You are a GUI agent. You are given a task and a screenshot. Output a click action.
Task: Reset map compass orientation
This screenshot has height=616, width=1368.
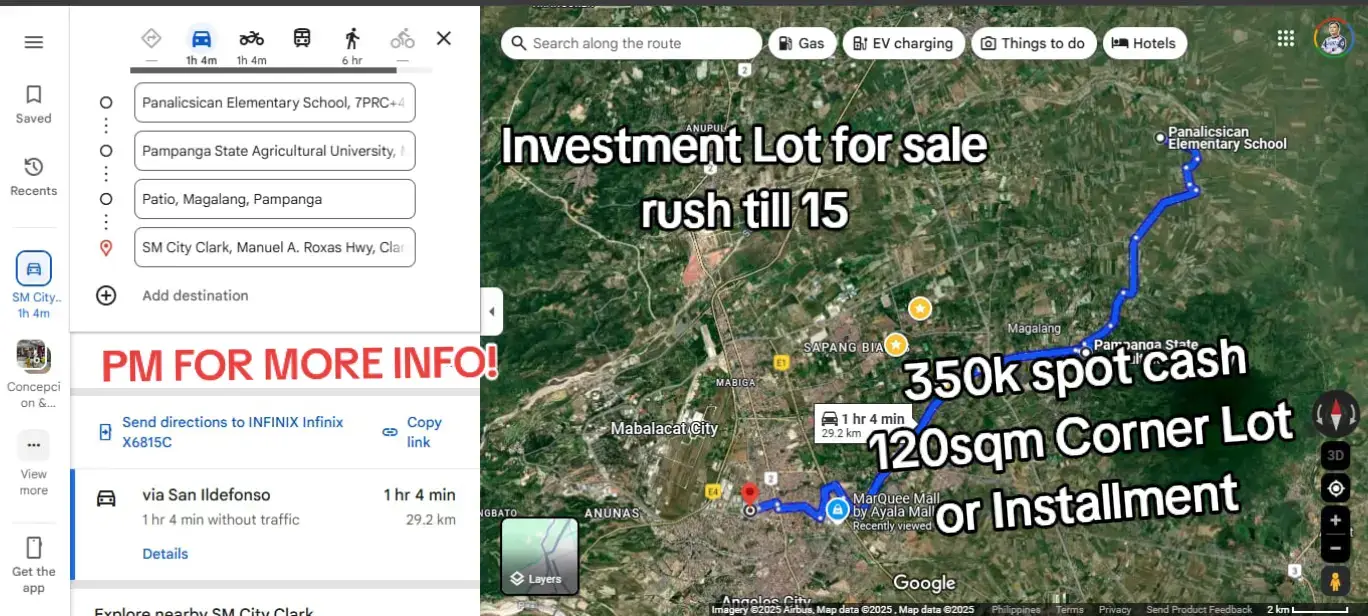(x=1335, y=413)
